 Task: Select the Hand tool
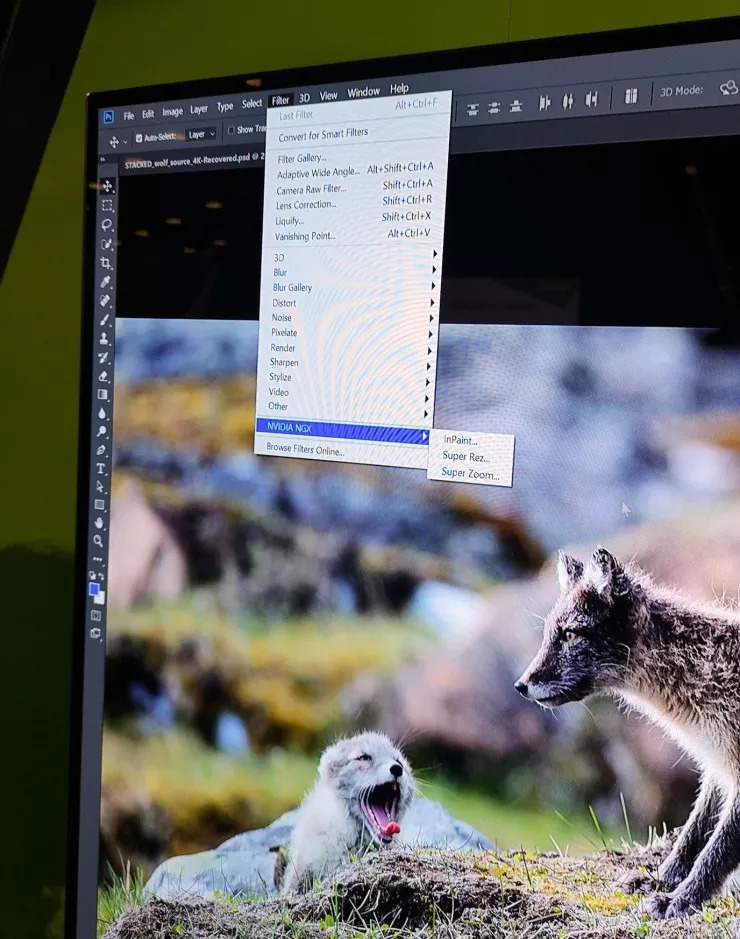coord(99,523)
